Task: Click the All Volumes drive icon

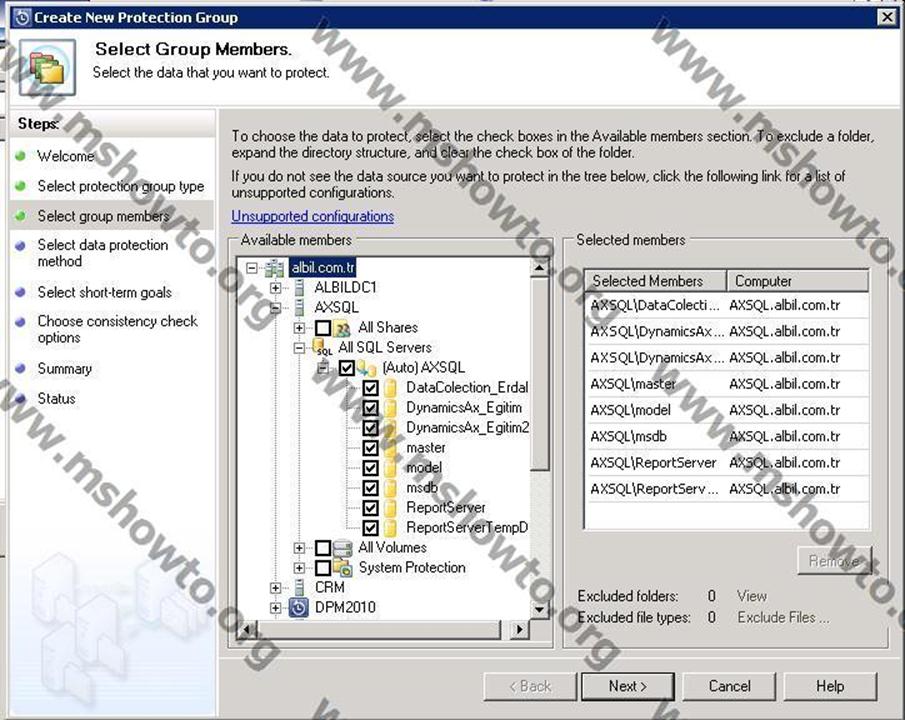Action: point(342,548)
